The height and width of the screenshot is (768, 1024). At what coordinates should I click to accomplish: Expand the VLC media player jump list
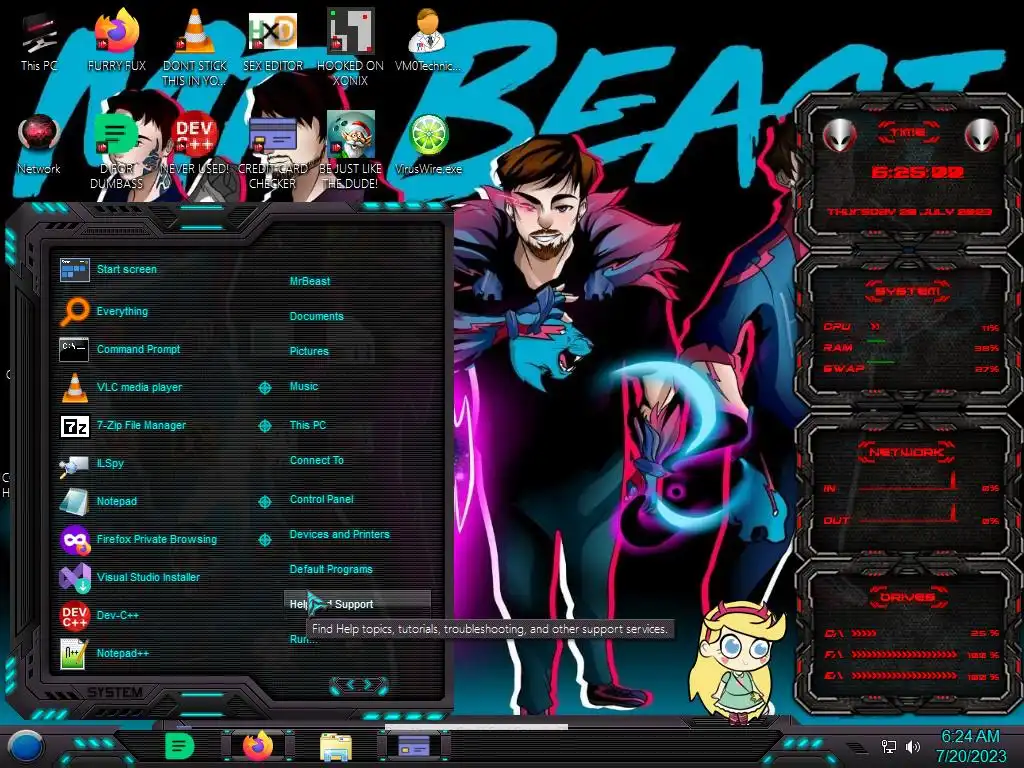point(264,388)
